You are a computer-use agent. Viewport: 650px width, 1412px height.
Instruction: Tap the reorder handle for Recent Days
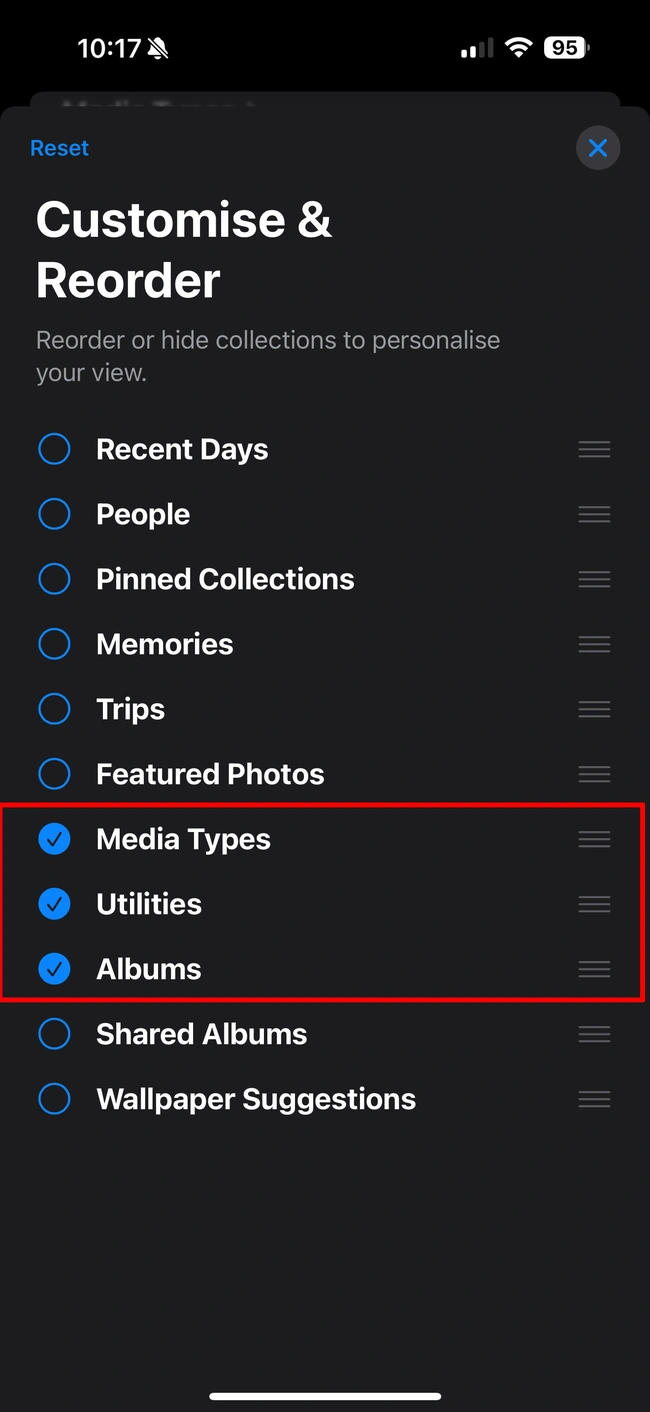594,449
